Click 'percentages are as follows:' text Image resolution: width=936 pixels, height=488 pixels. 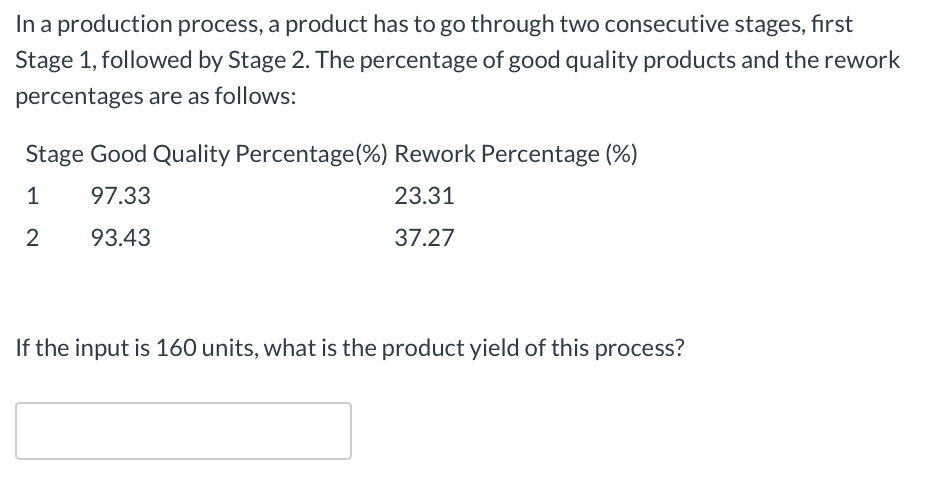pos(155,97)
